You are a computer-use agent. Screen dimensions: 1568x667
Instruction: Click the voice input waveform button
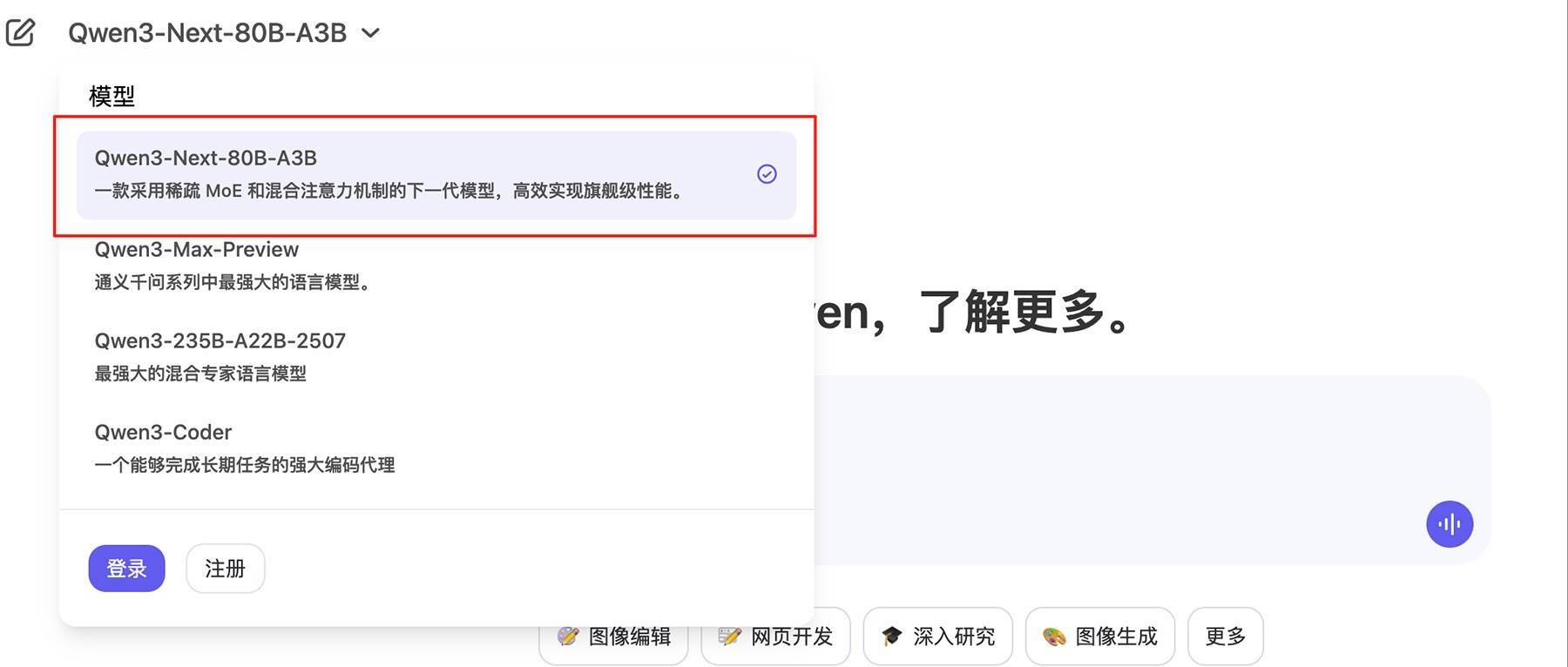[1450, 524]
